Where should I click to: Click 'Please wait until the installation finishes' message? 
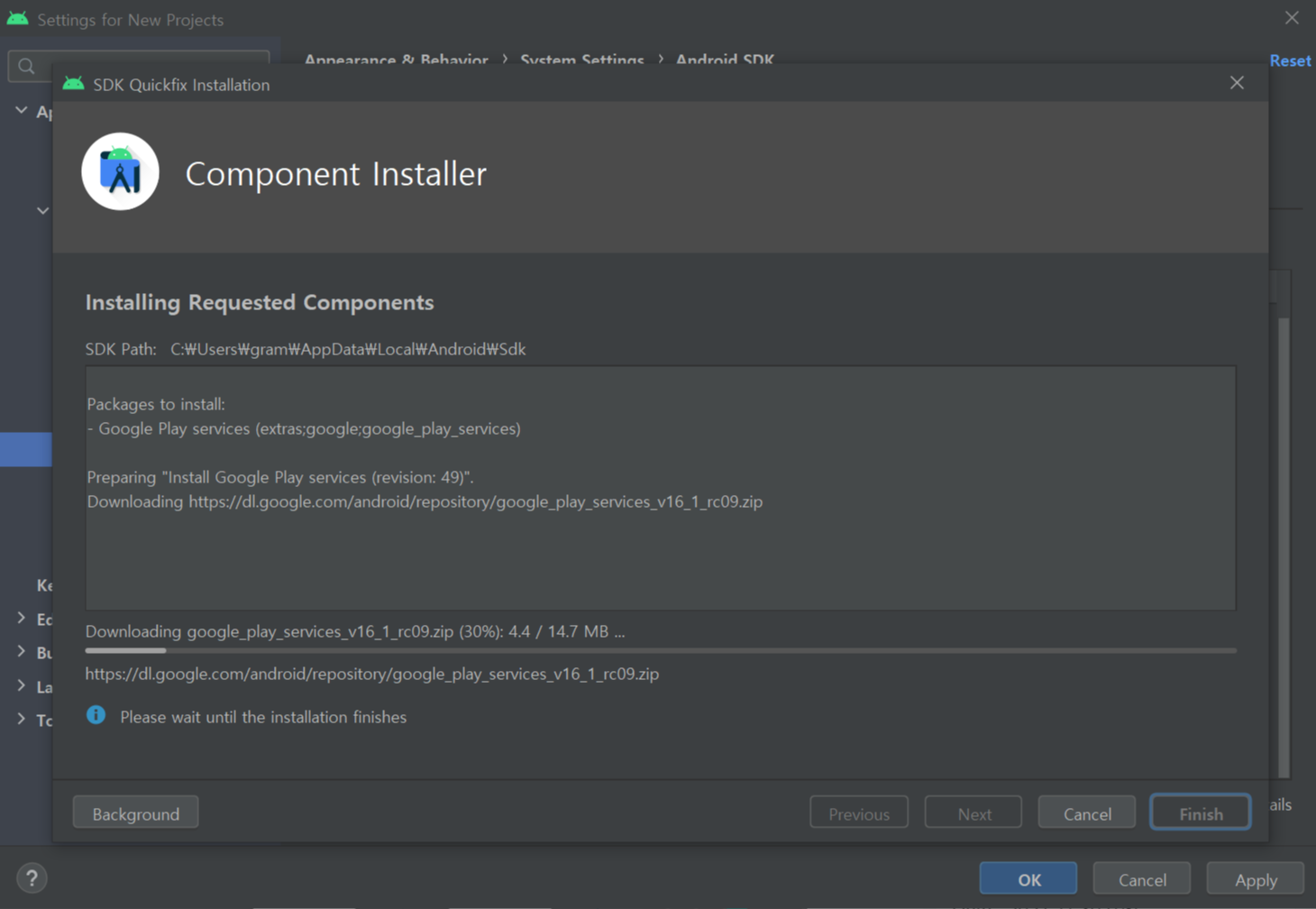pyautogui.click(x=263, y=717)
